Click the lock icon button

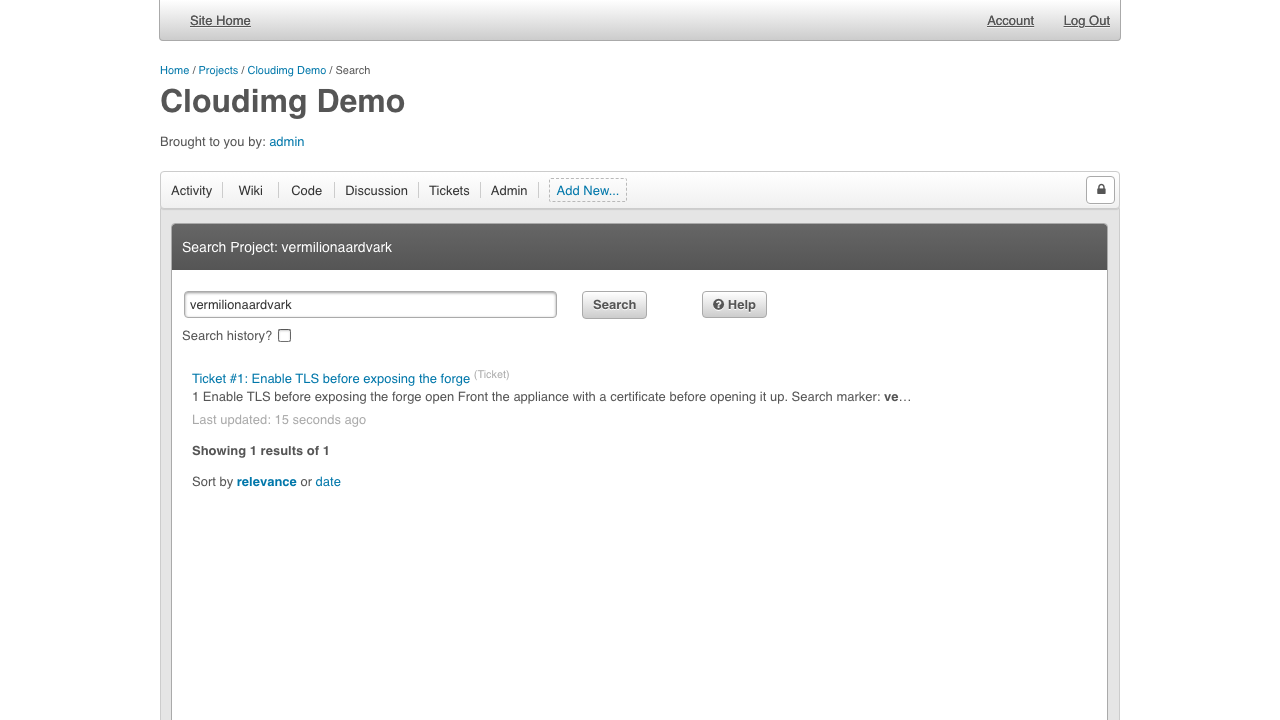pos(1100,189)
